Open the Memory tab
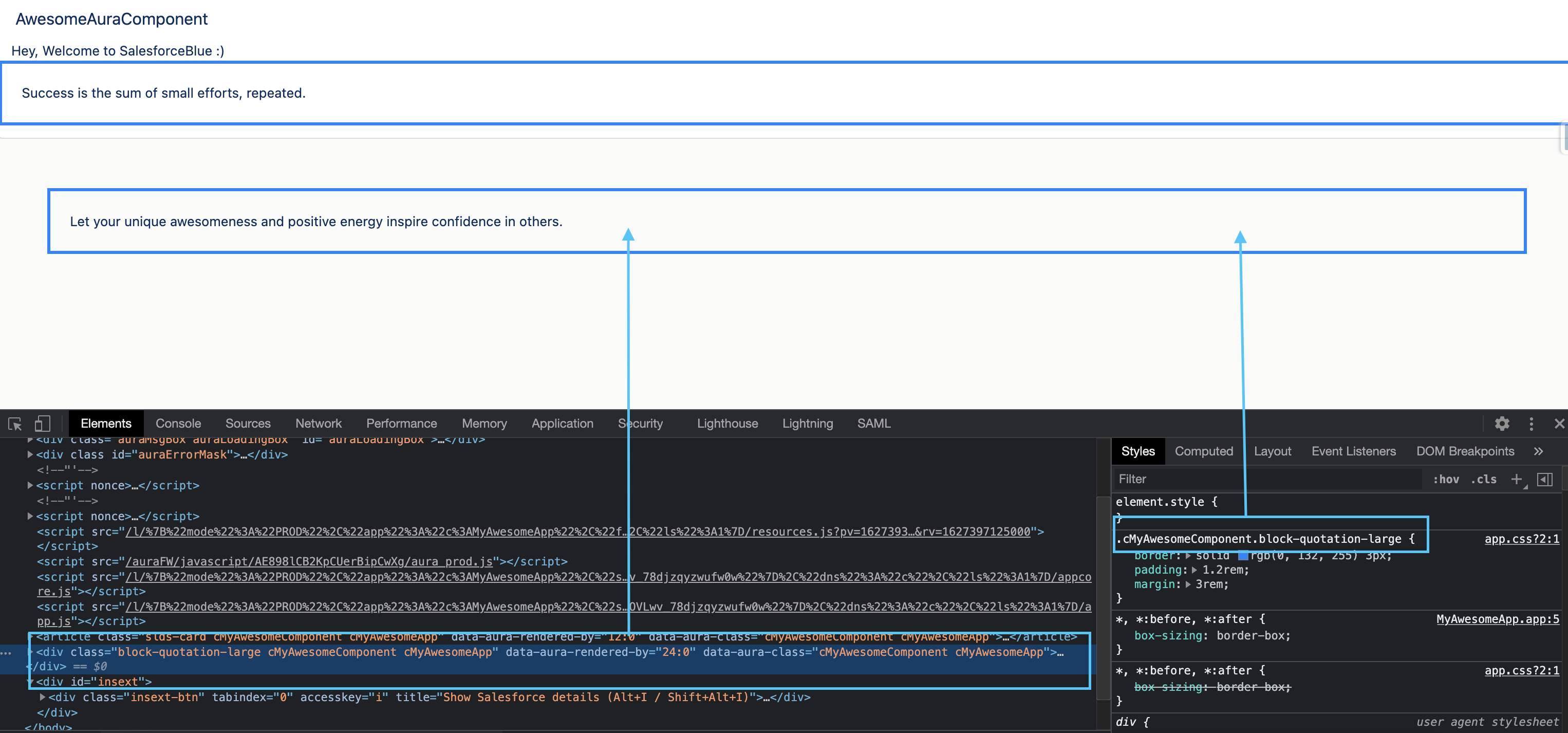 484,423
